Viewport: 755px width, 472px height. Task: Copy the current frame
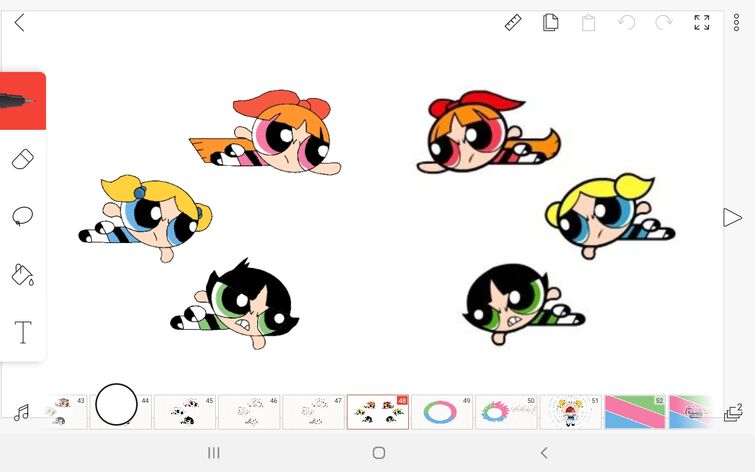click(550, 23)
